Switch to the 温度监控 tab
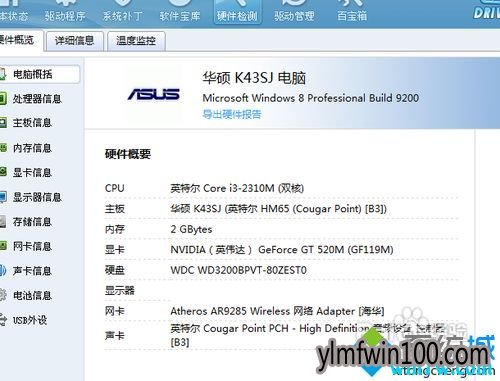Image resolution: width=500 pixels, height=381 pixels. 136,41
